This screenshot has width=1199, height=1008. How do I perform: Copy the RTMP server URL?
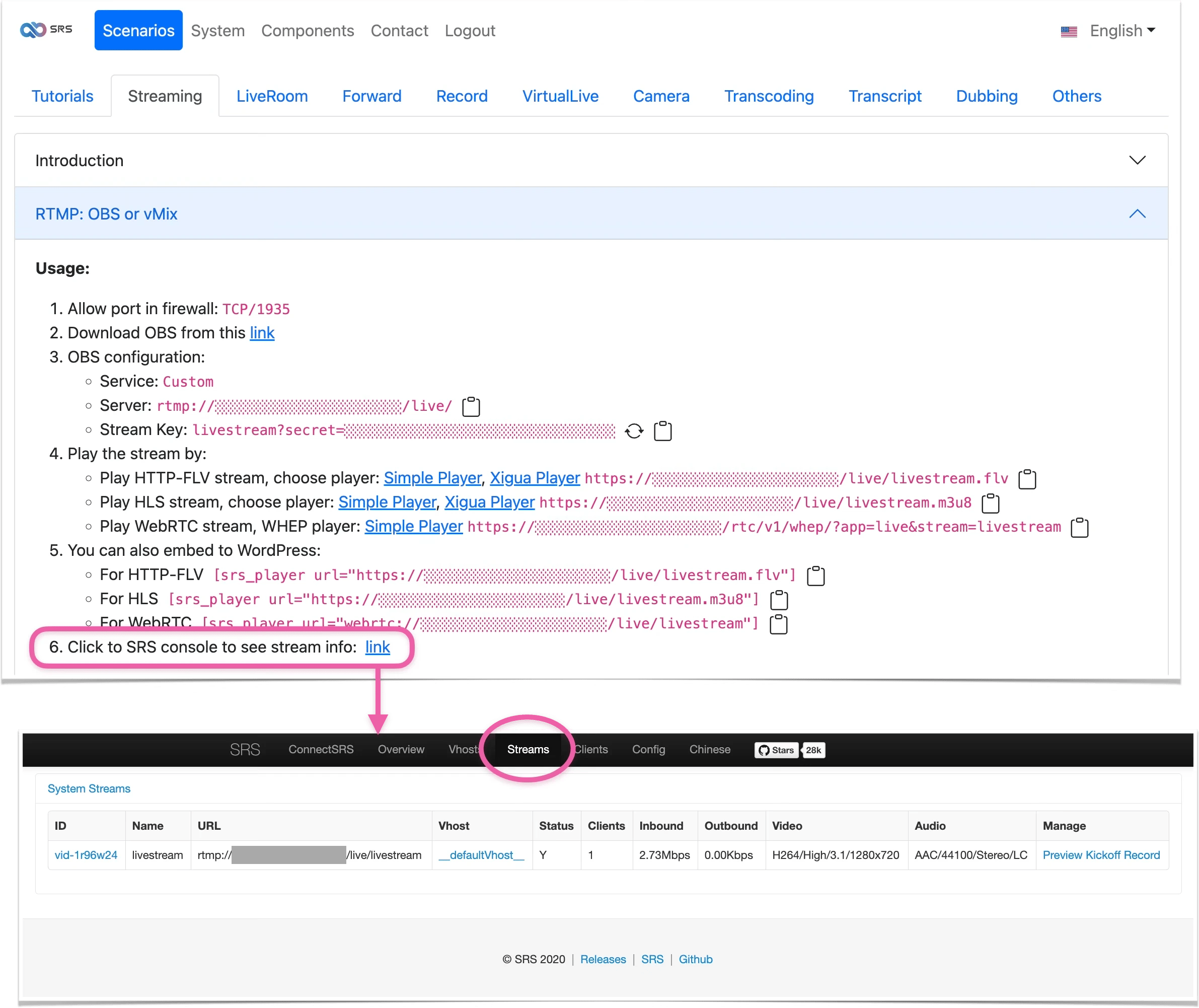click(471, 407)
